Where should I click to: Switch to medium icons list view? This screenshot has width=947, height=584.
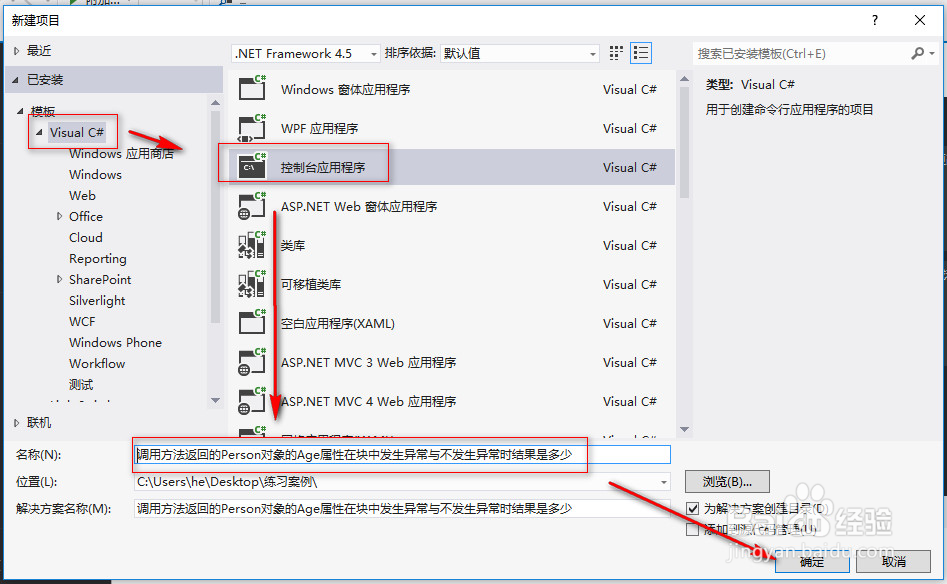coord(640,53)
